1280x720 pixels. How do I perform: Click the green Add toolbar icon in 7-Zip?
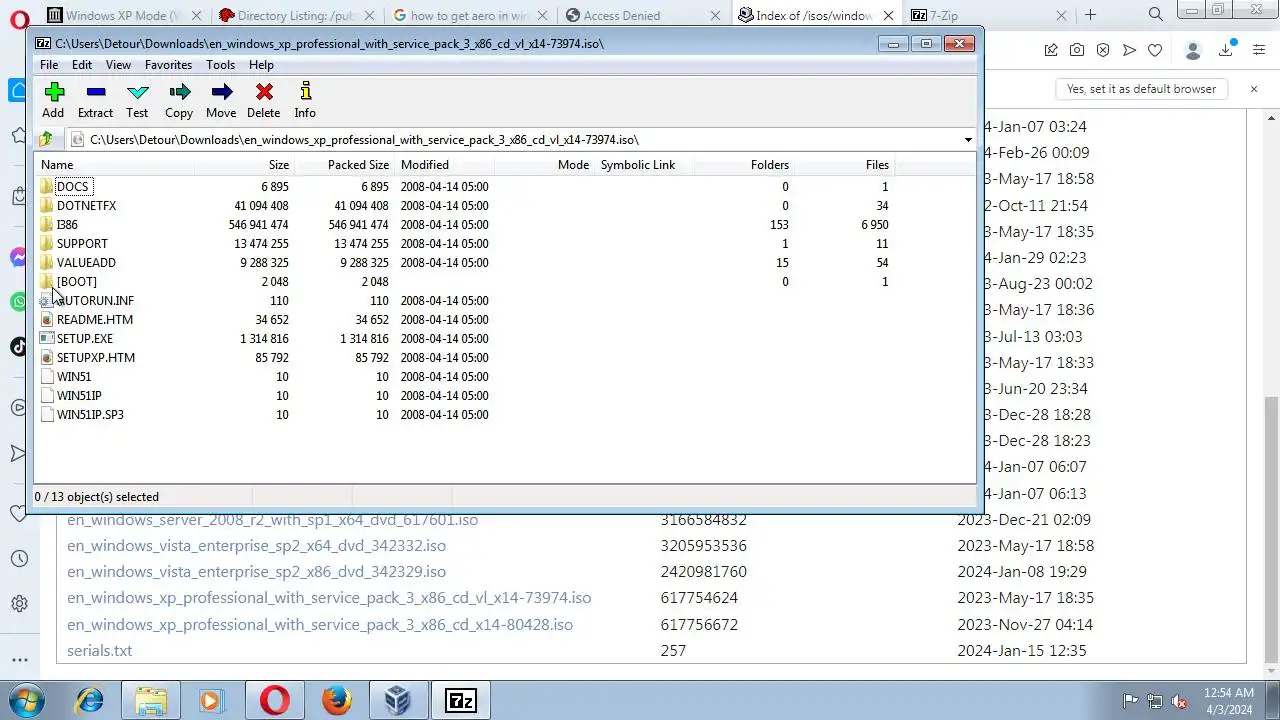pos(54,92)
